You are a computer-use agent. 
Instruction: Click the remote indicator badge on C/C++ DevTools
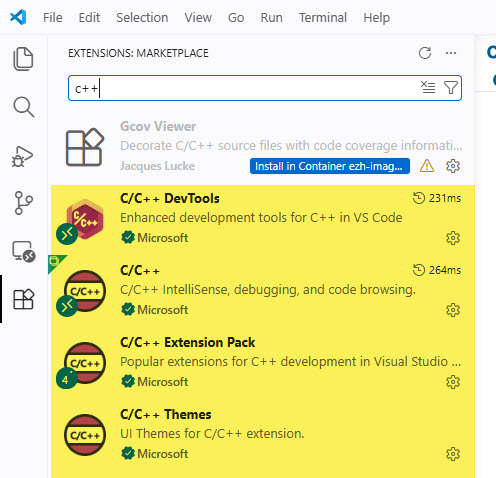[67, 234]
